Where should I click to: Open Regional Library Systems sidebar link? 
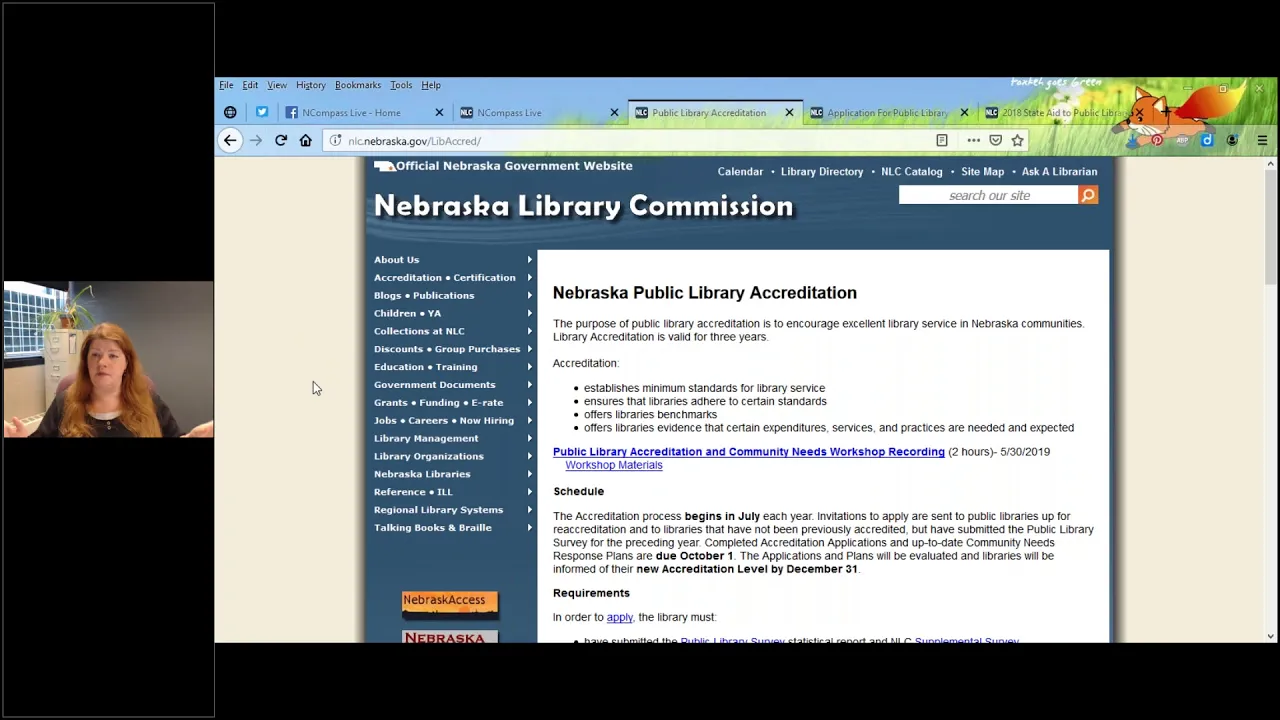click(x=438, y=510)
